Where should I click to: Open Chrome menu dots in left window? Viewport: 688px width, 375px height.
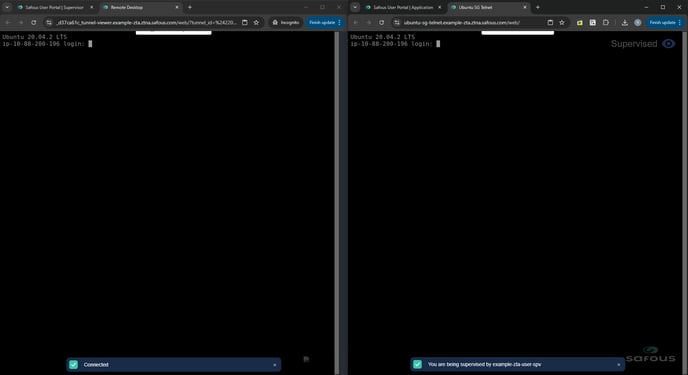(340, 22)
